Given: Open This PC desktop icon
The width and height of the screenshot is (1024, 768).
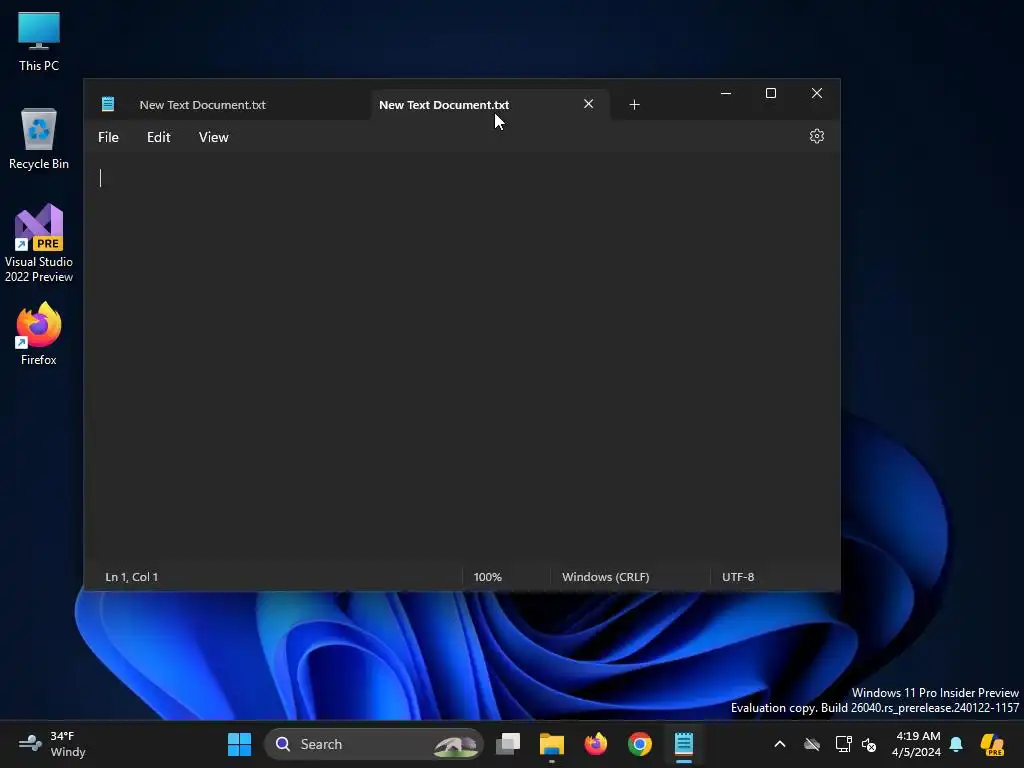Looking at the screenshot, I should 39,41.
